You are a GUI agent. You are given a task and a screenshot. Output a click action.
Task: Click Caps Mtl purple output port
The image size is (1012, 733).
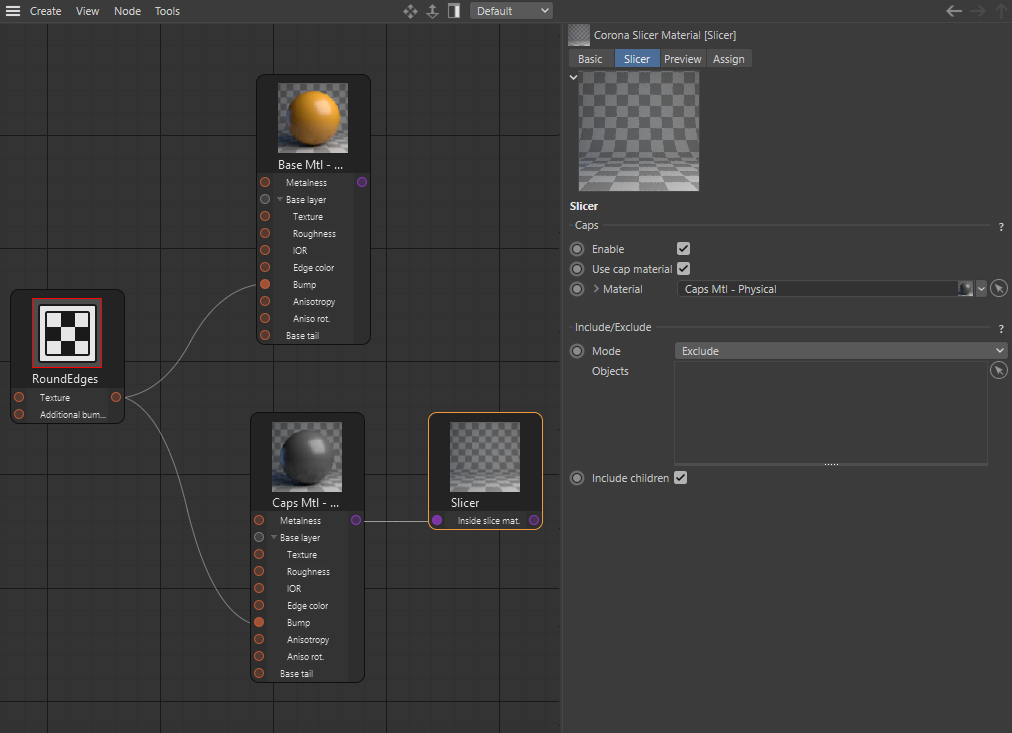[356, 520]
